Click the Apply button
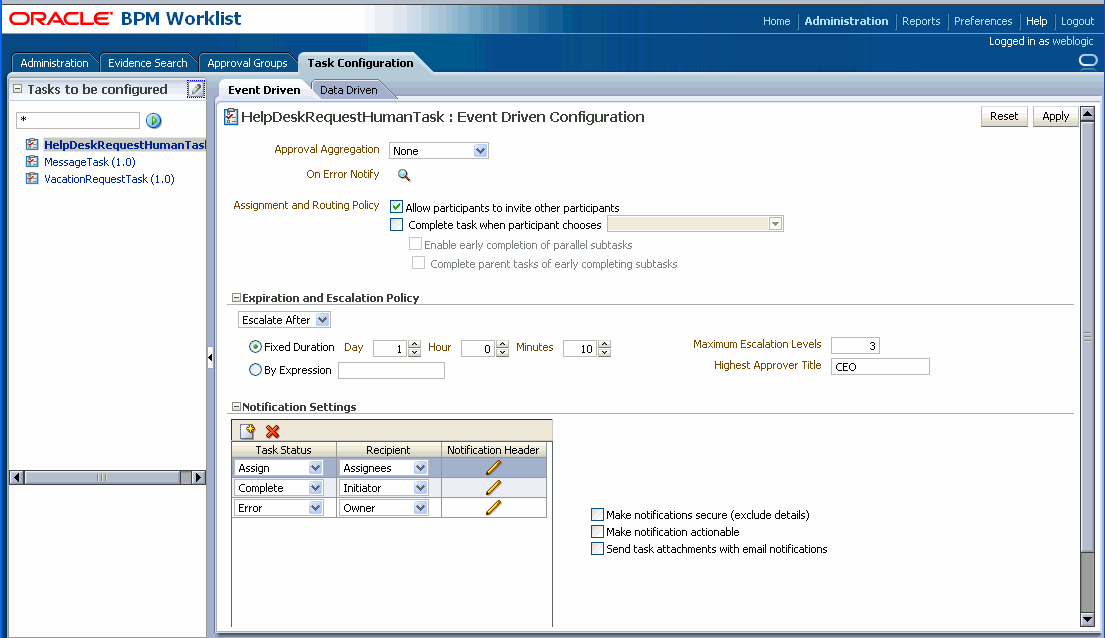The width and height of the screenshot is (1105, 638). click(x=1055, y=116)
